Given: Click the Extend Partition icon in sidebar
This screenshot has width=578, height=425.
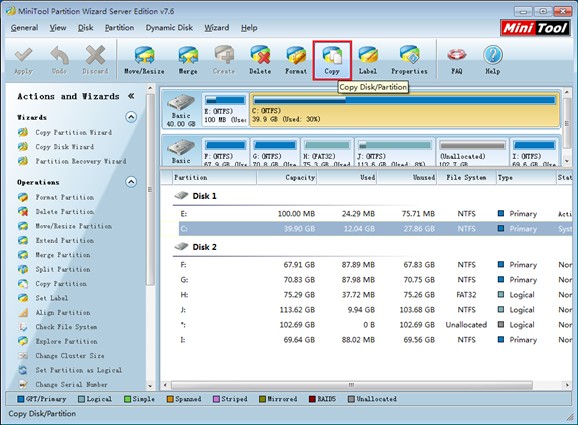Looking at the screenshot, I should [x=23, y=240].
